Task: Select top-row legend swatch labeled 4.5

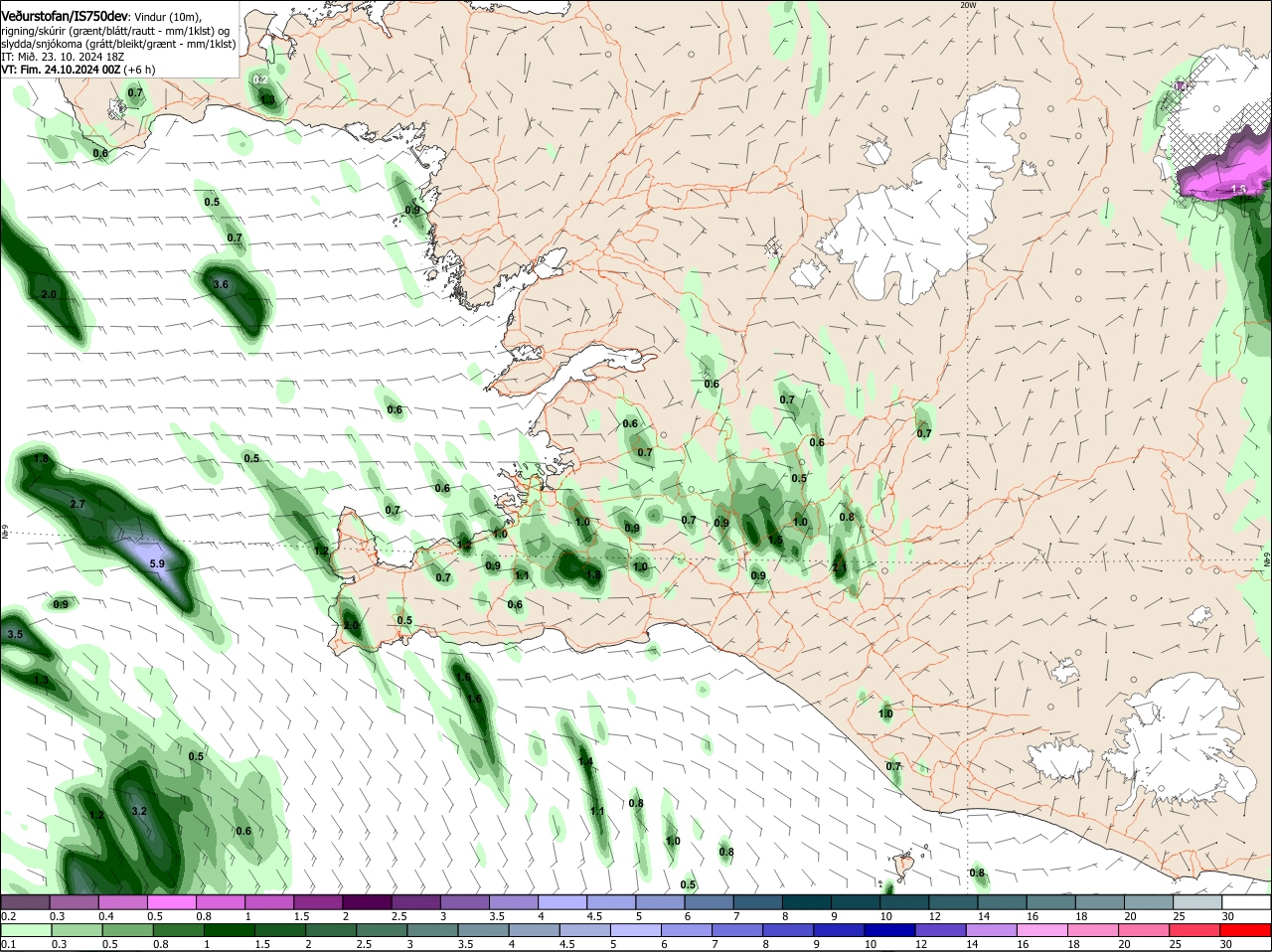Action: coord(611,902)
